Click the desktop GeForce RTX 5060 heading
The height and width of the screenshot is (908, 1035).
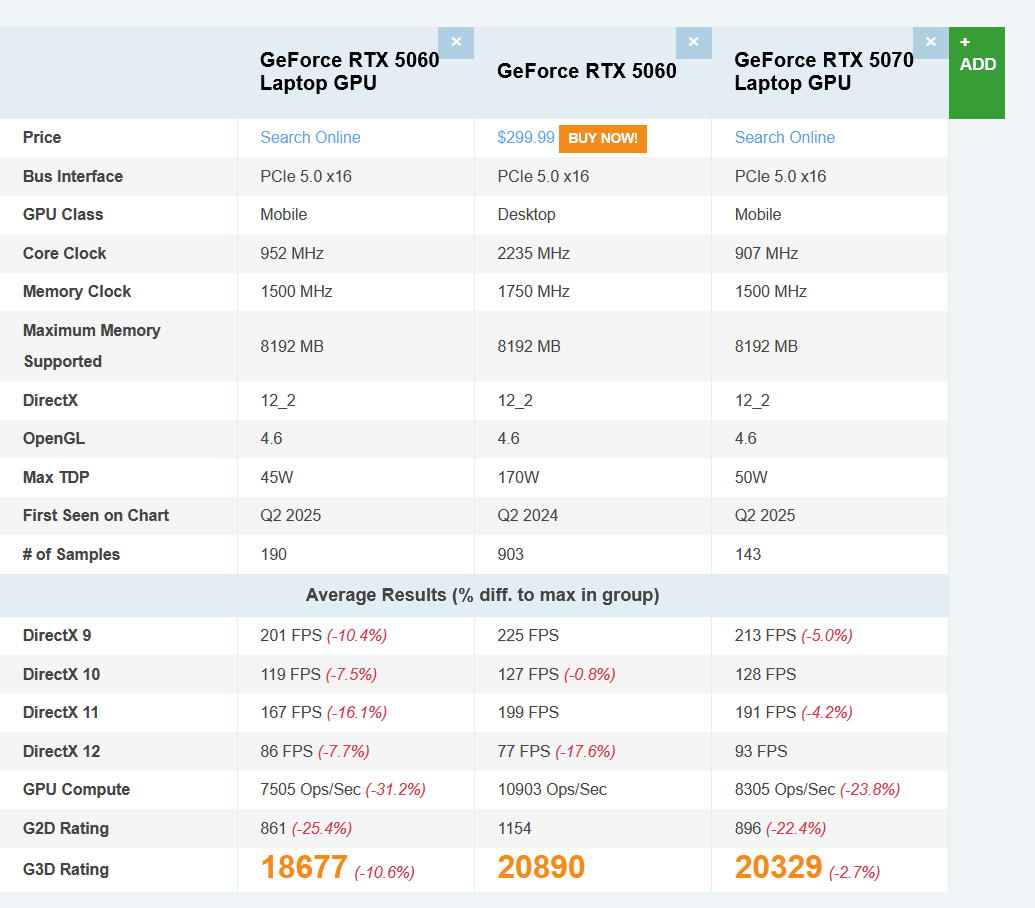(x=586, y=71)
